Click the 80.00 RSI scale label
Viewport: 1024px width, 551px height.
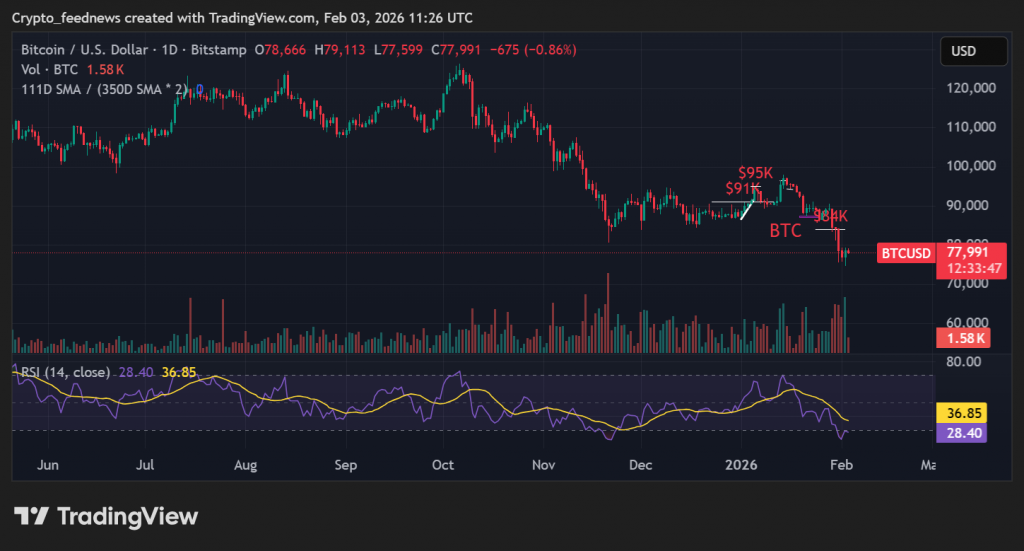click(x=964, y=362)
